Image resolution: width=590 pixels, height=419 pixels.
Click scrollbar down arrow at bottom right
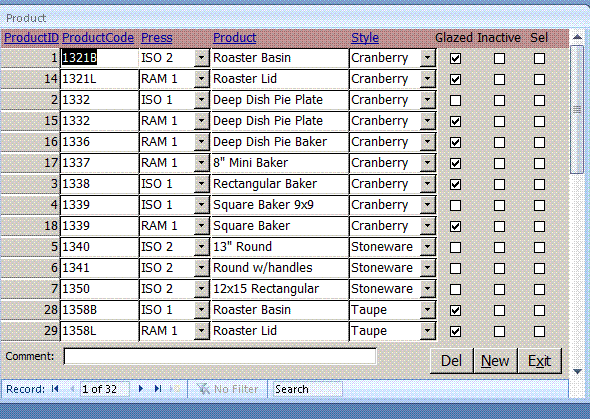[x=577, y=372]
